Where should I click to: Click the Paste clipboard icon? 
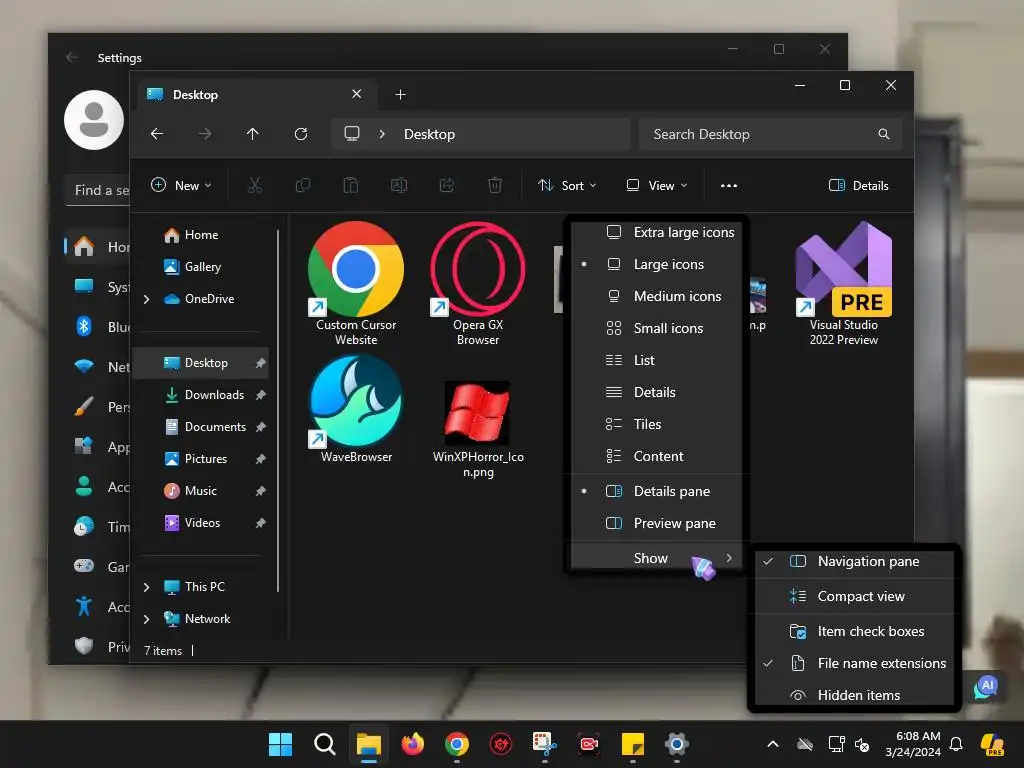351,185
